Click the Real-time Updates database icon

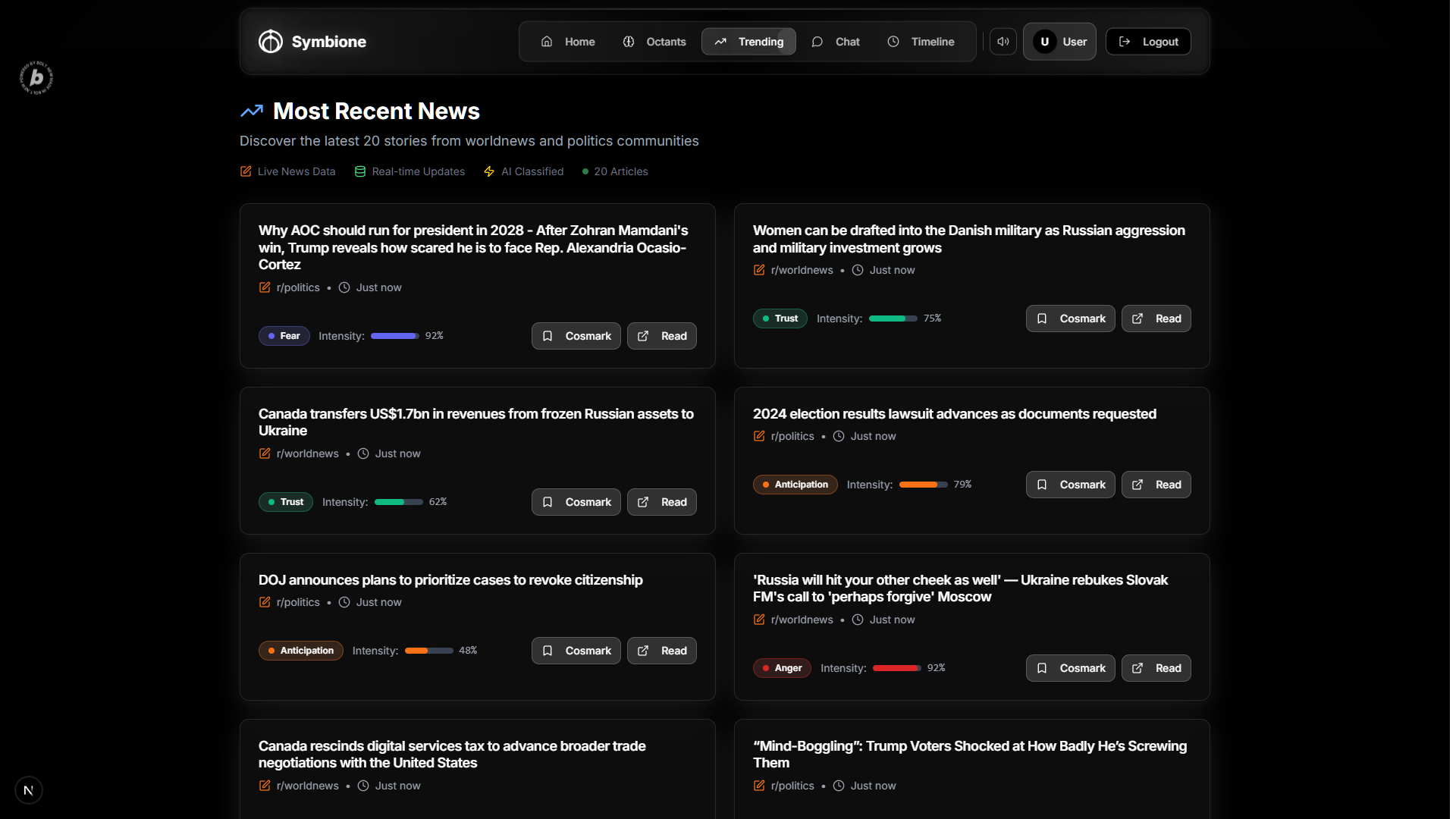[360, 171]
